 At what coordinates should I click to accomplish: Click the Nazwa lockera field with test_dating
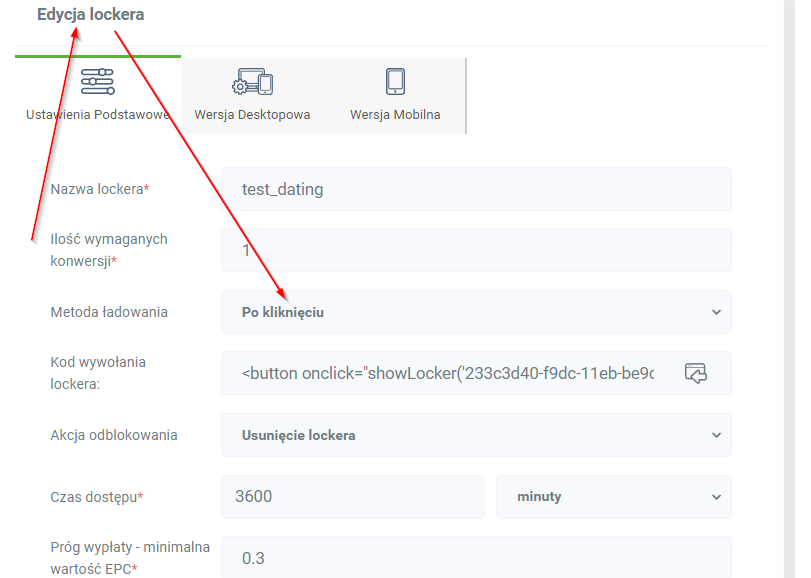(x=476, y=189)
